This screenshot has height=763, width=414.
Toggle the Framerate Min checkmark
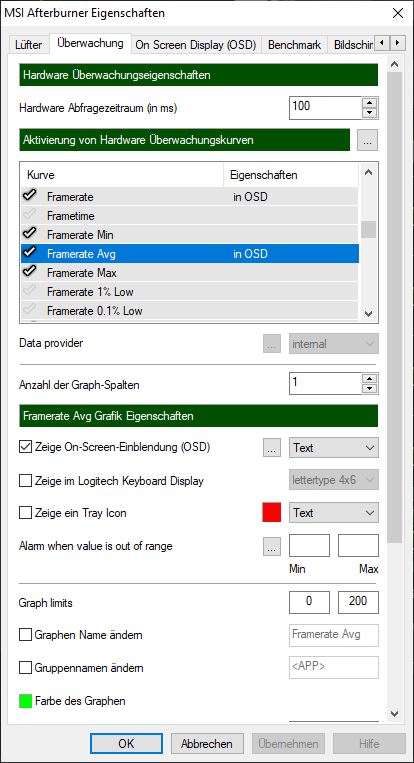coord(30,234)
